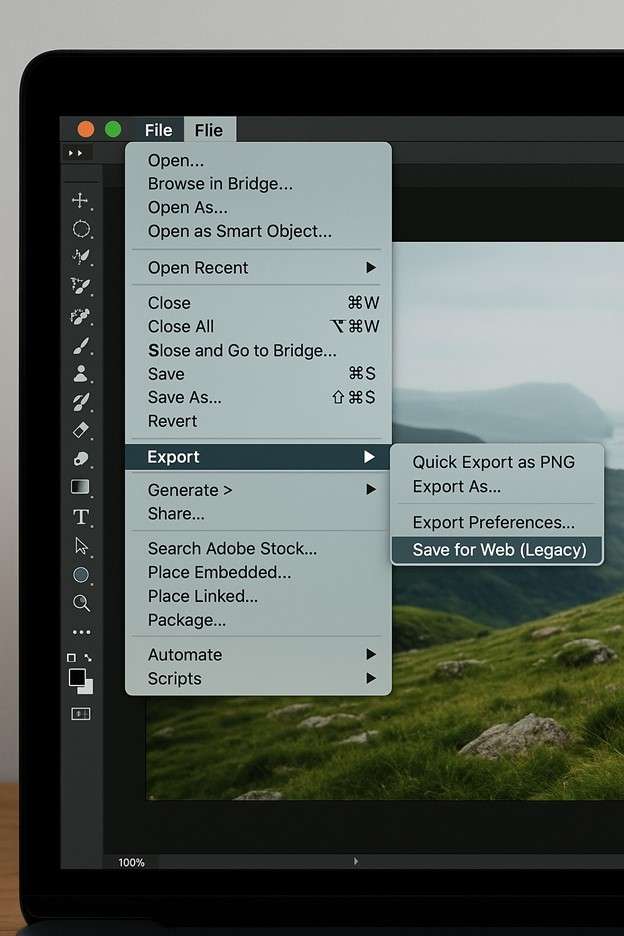The width and height of the screenshot is (624, 936).
Task: Select the Gradient tool
Action: coord(80,487)
